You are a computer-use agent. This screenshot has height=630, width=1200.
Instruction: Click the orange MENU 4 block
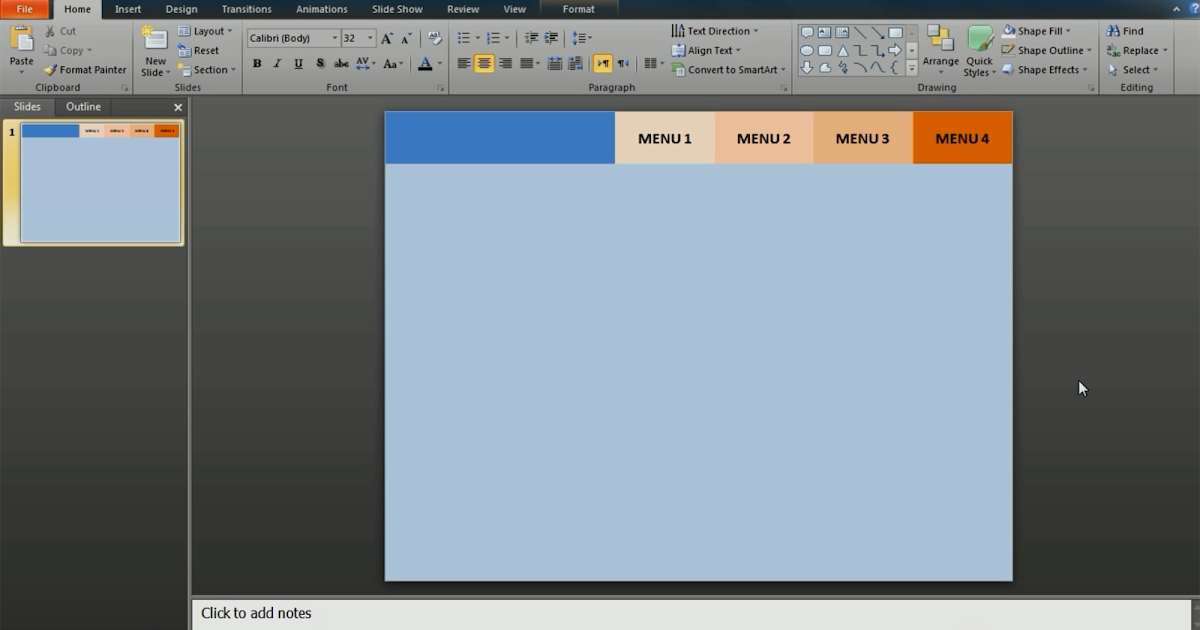click(x=962, y=138)
